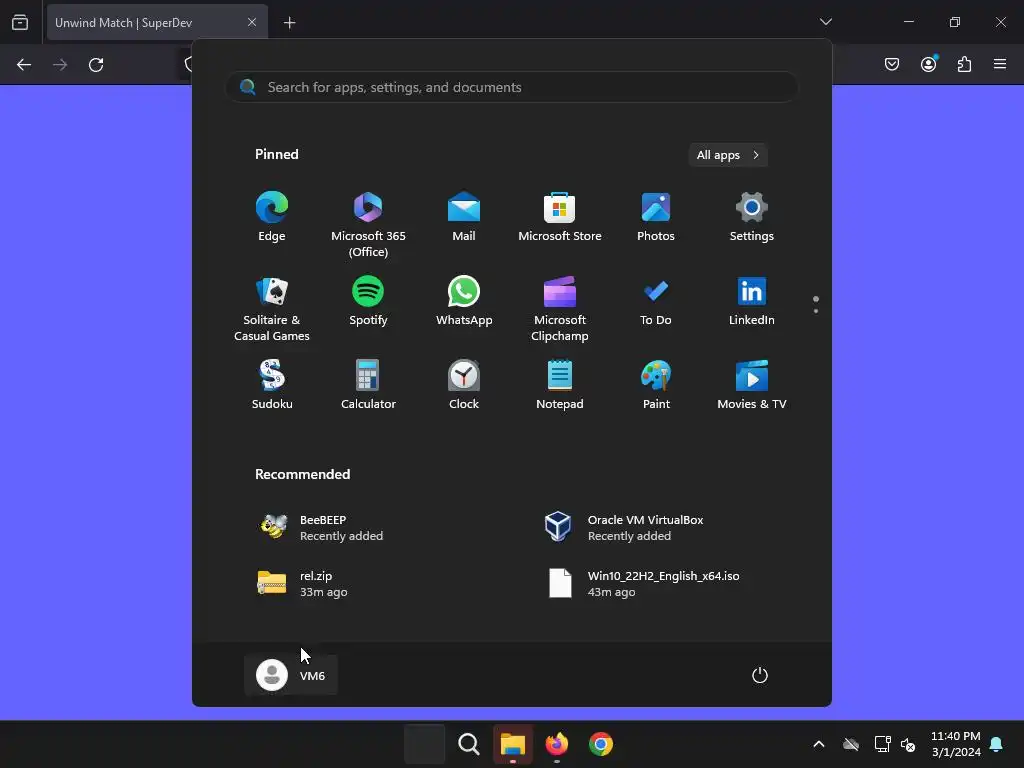The height and width of the screenshot is (768, 1024).
Task: Select the Unwind Match | SuperDev tab
Action: [x=157, y=23]
